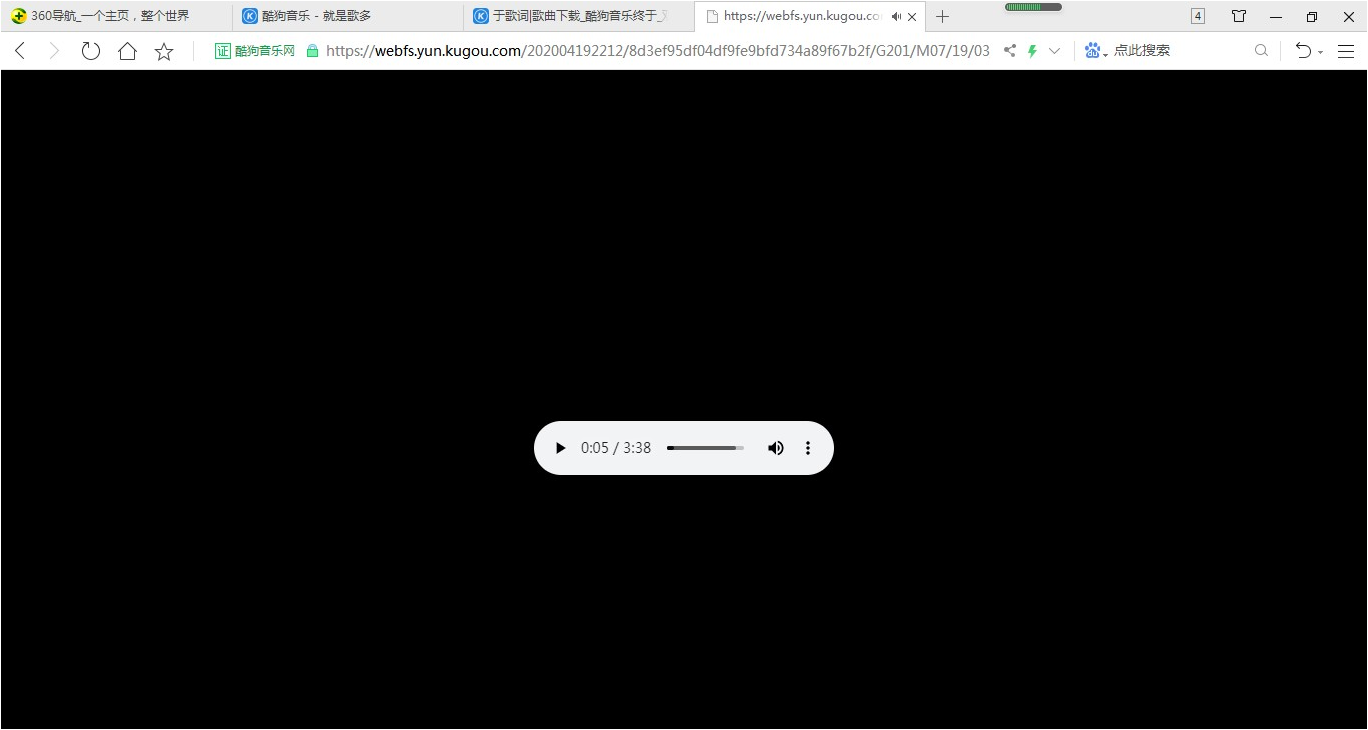Viewport: 1368px width, 730px height.
Task: Open the browser hamburger main menu
Action: 1346,51
